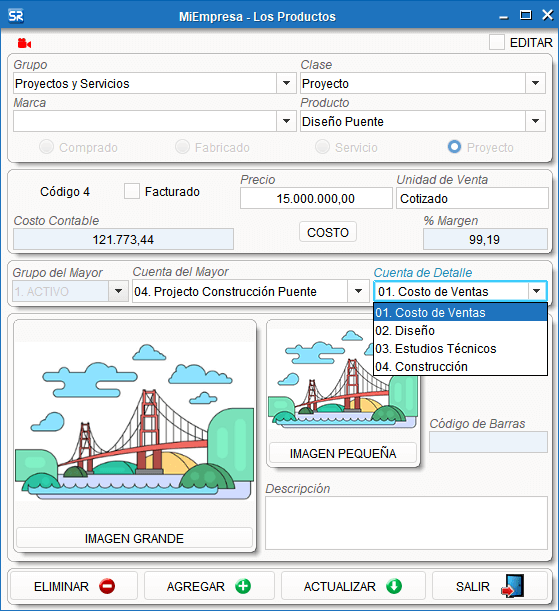
Task: Choose 02. Diseño from the list
Action: [x=460, y=330]
